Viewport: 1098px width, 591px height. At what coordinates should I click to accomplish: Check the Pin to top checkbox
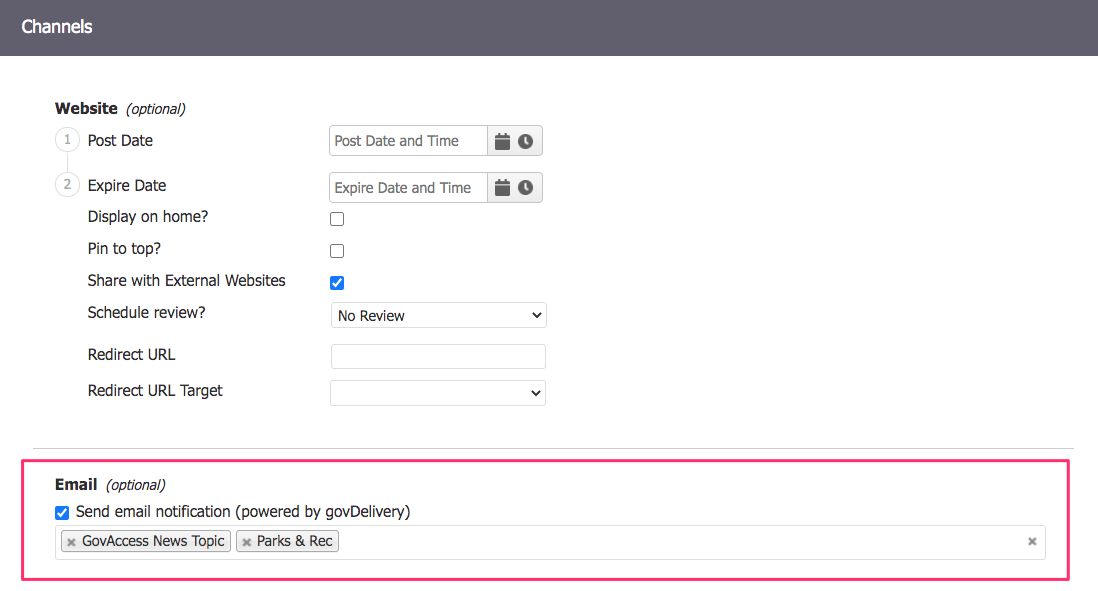coord(337,251)
